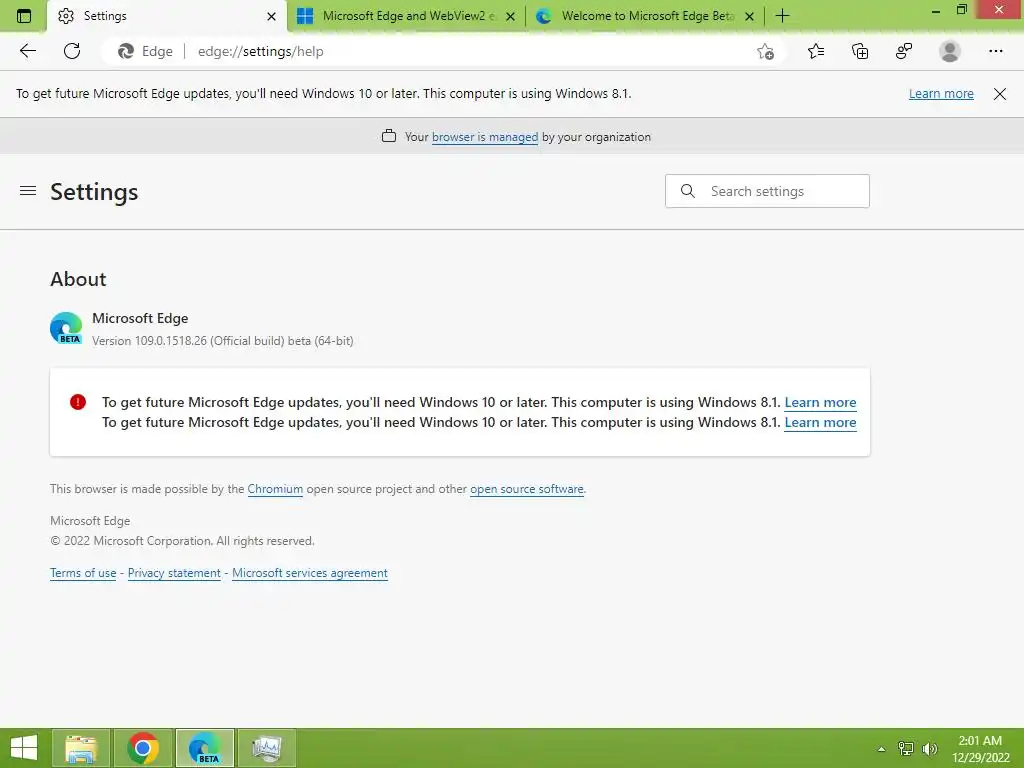The height and width of the screenshot is (768, 1024).
Task: Open the Windows Start button
Action: (24, 748)
